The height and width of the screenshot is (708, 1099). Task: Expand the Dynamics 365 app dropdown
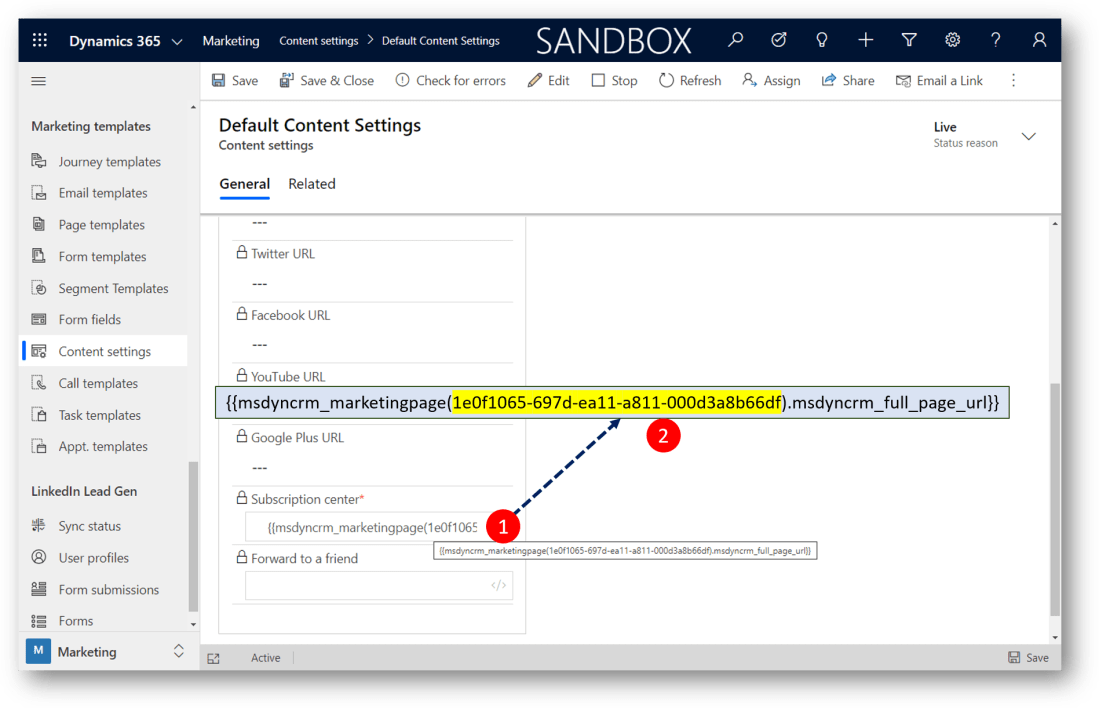pos(177,42)
